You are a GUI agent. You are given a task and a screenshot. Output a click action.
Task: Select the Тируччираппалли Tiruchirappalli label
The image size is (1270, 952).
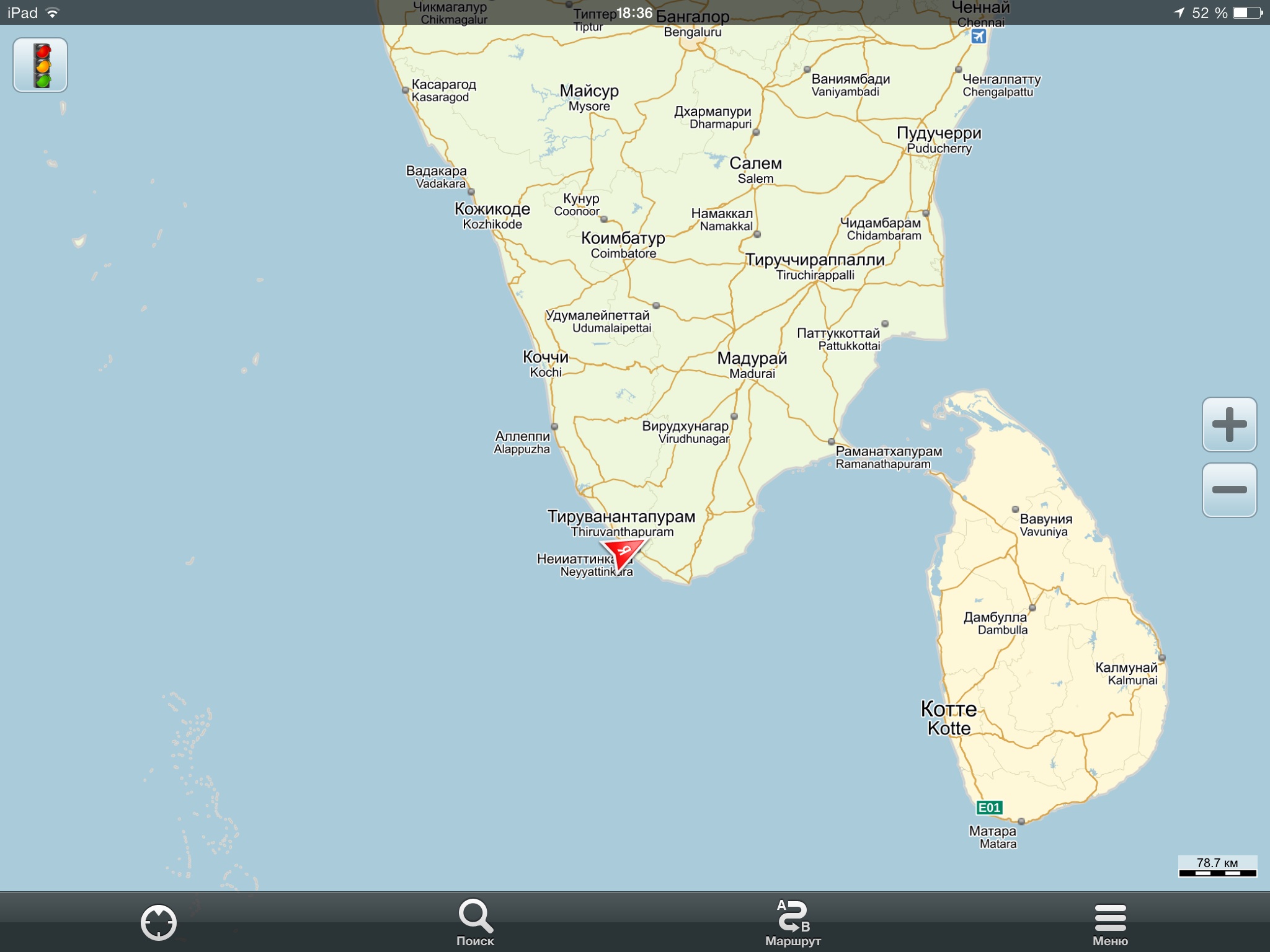tap(815, 267)
